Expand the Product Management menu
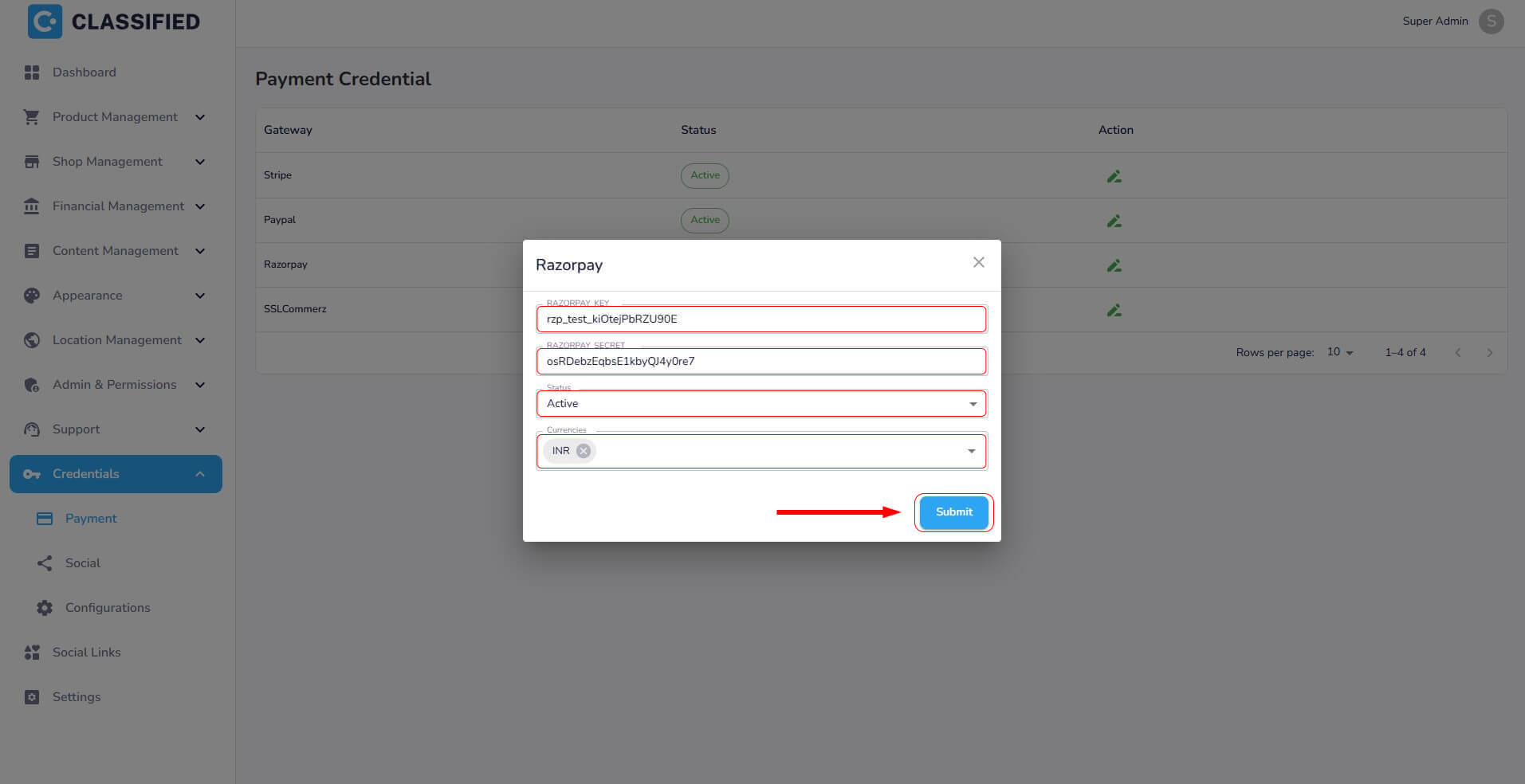Viewport: 1525px width, 784px height. pos(115,117)
